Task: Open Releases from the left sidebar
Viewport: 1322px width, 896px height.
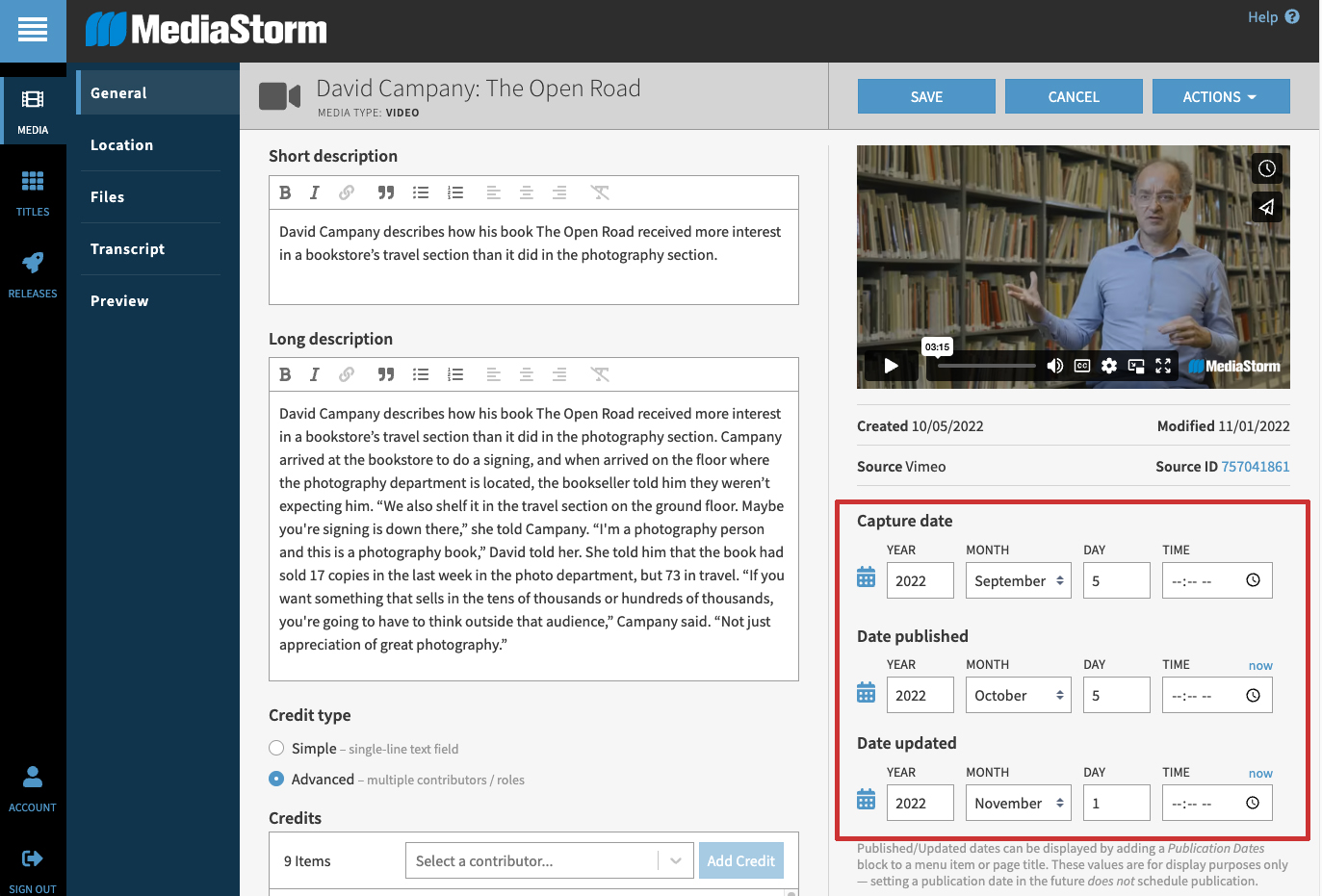Action: [33, 274]
